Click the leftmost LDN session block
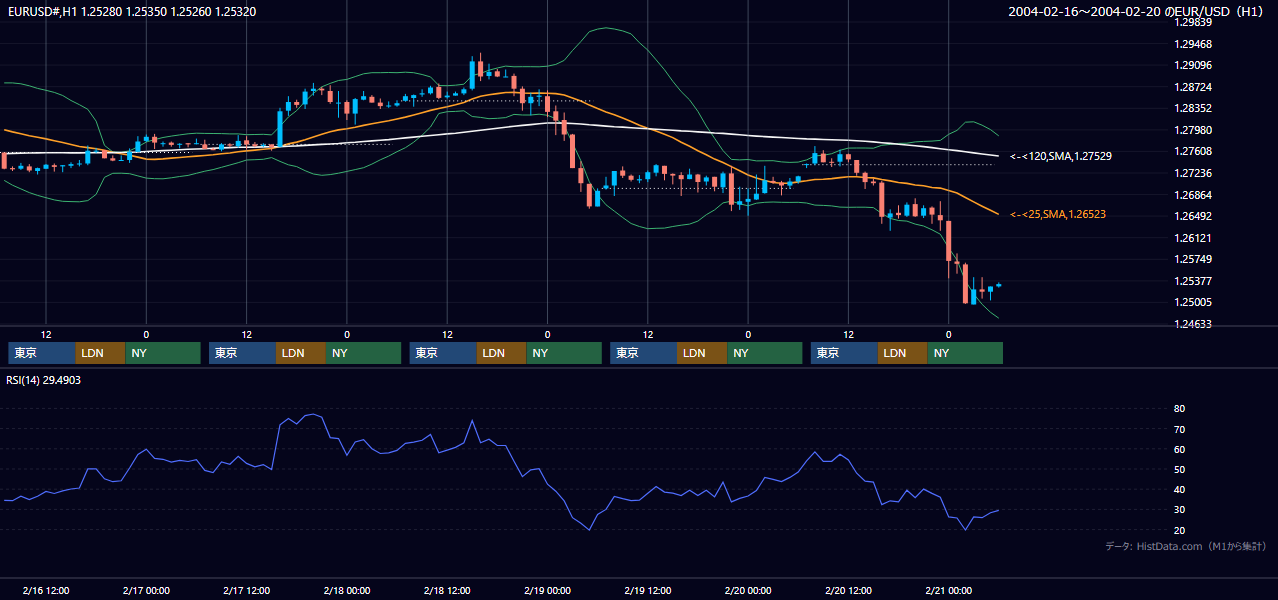The width and height of the screenshot is (1278, 600). 101,353
